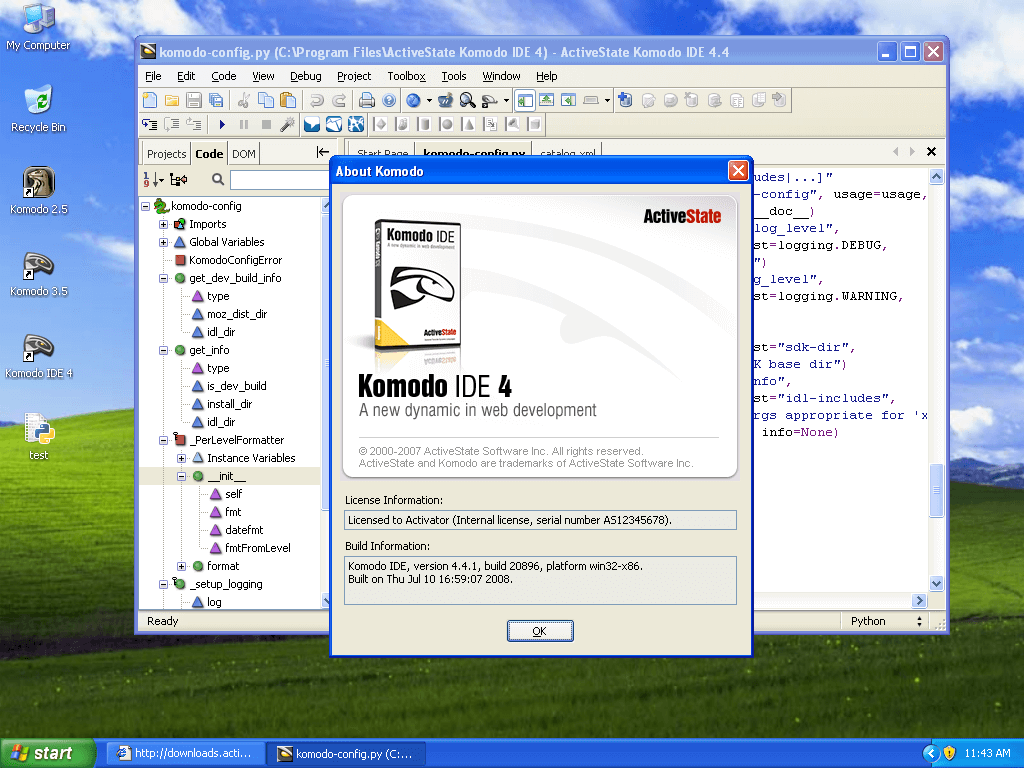This screenshot has width=1024, height=768.
Task: Click the Recycle Bin desktop icon
Action: click(x=39, y=109)
